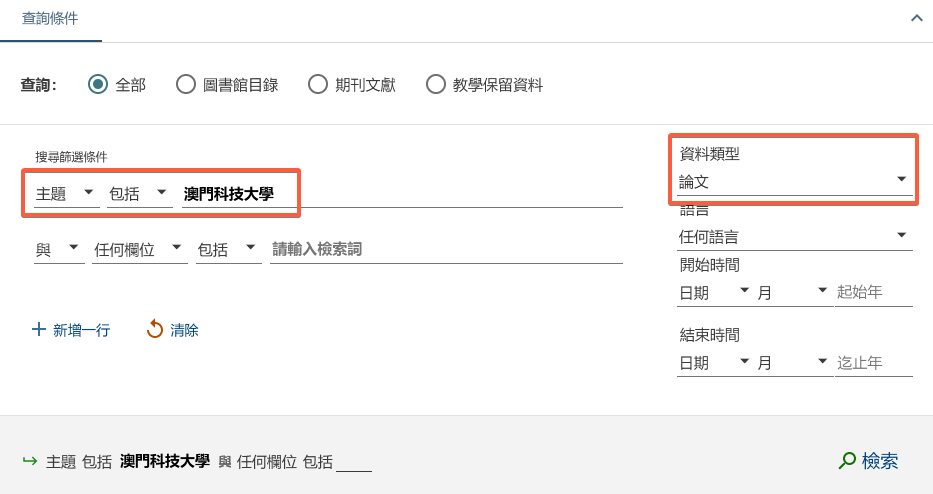Expand the 任何語言 language dropdown

pyautogui.click(x=793, y=237)
